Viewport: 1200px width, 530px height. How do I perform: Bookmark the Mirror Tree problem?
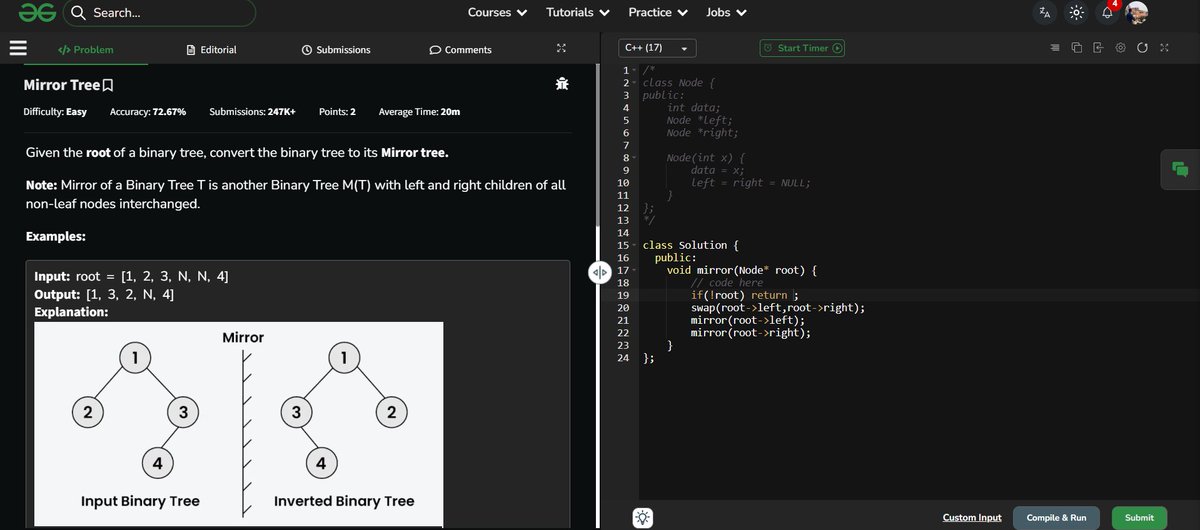[108, 86]
